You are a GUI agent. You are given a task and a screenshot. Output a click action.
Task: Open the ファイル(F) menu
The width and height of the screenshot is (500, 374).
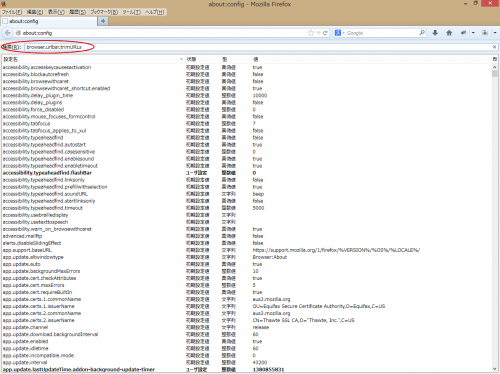point(12,12)
